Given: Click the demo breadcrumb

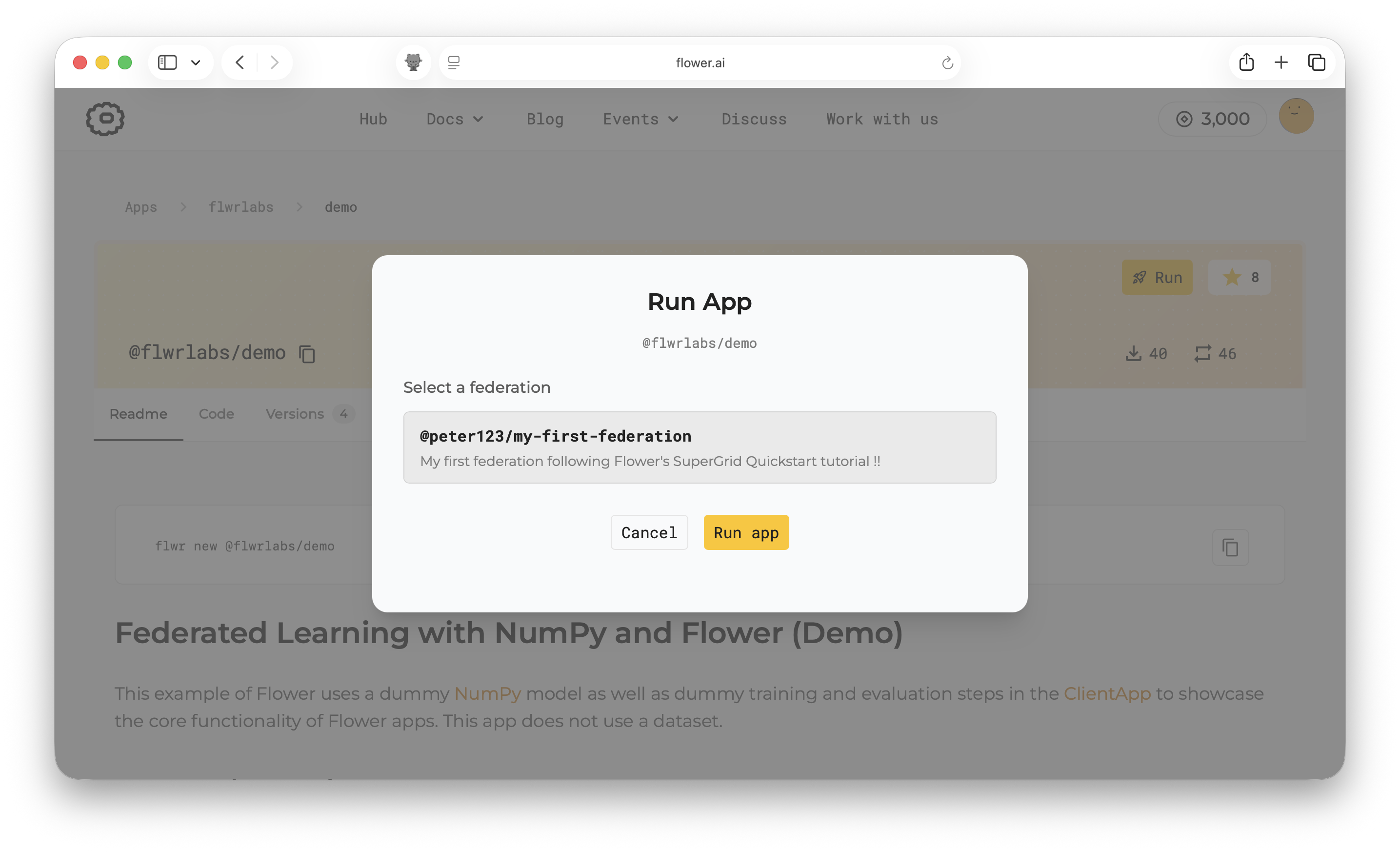Looking at the screenshot, I should [341, 207].
